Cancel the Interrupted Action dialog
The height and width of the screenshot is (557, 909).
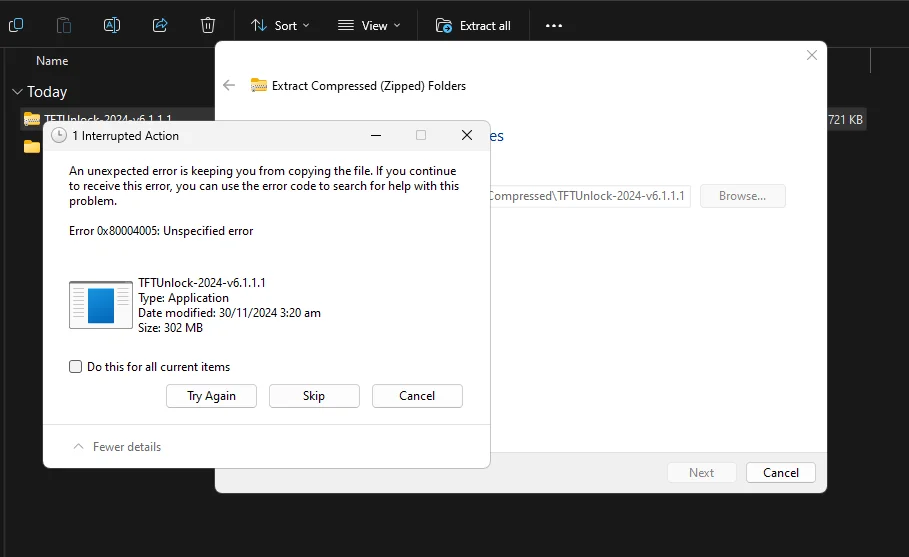[x=417, y=396]
